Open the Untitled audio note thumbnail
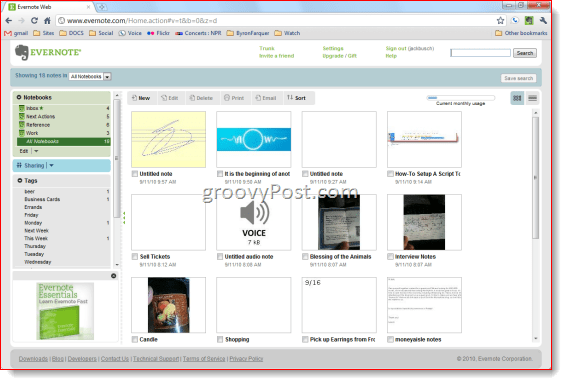 (253, 222)
